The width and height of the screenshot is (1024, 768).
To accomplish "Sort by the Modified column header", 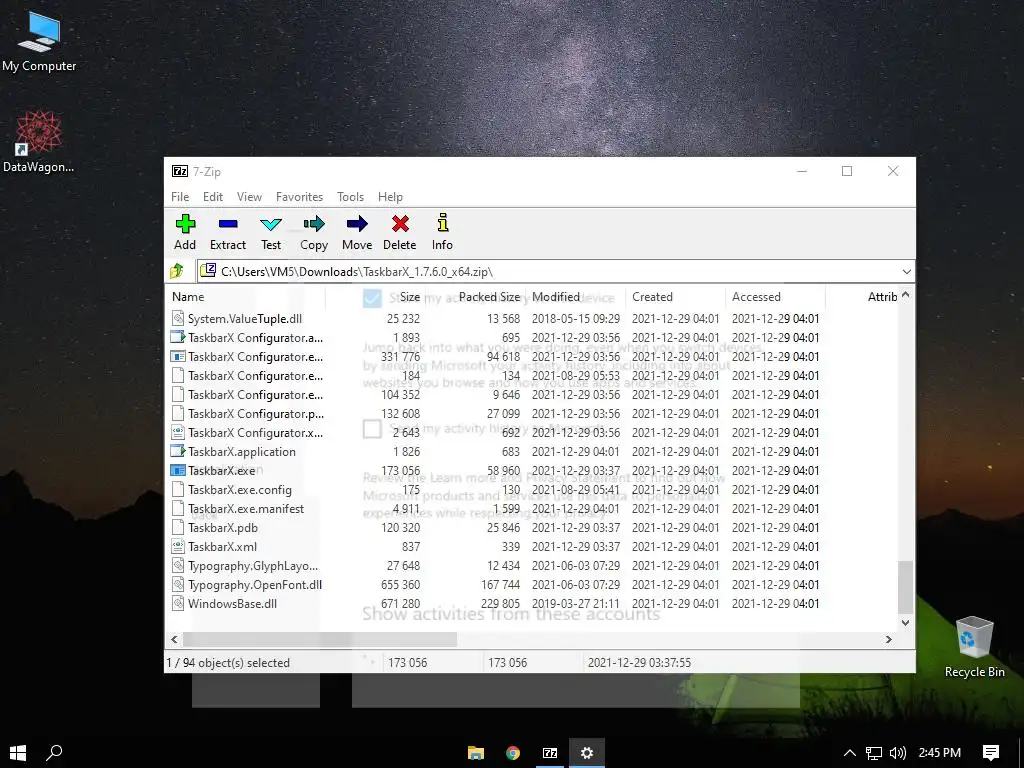I will (575, 296).
